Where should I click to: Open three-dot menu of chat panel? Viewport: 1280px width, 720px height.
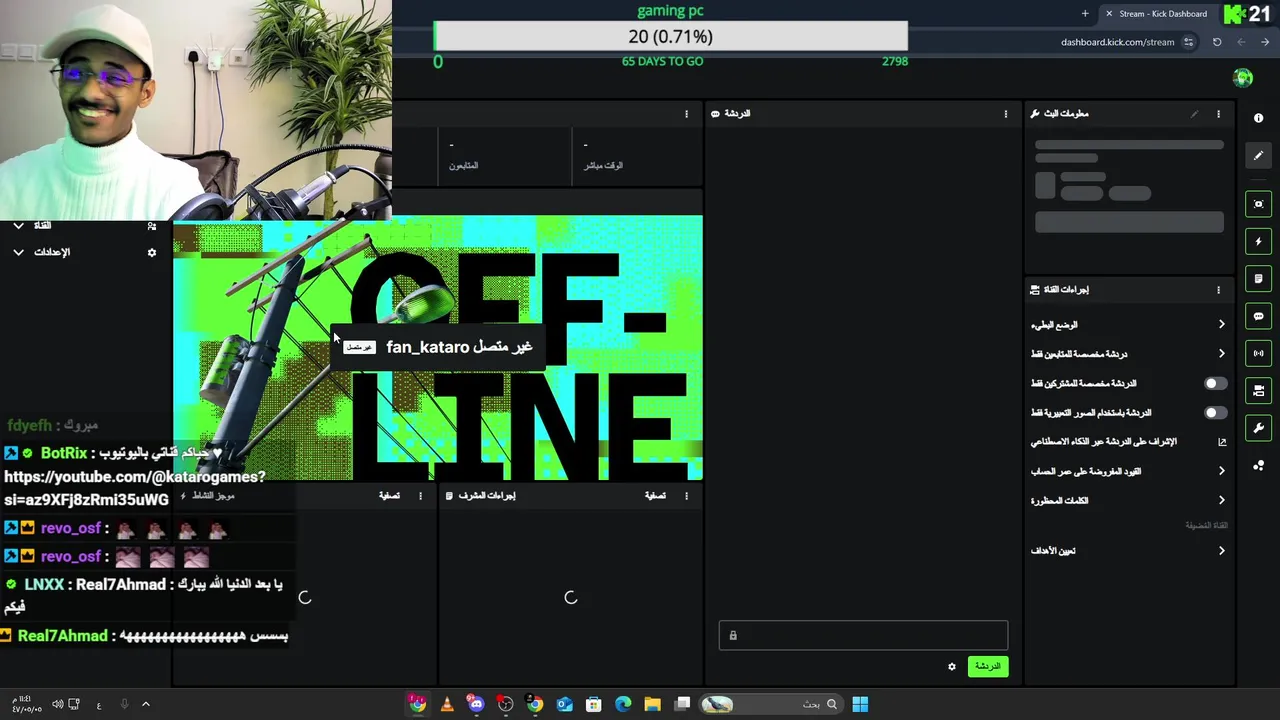click(x=1006, y=114)
